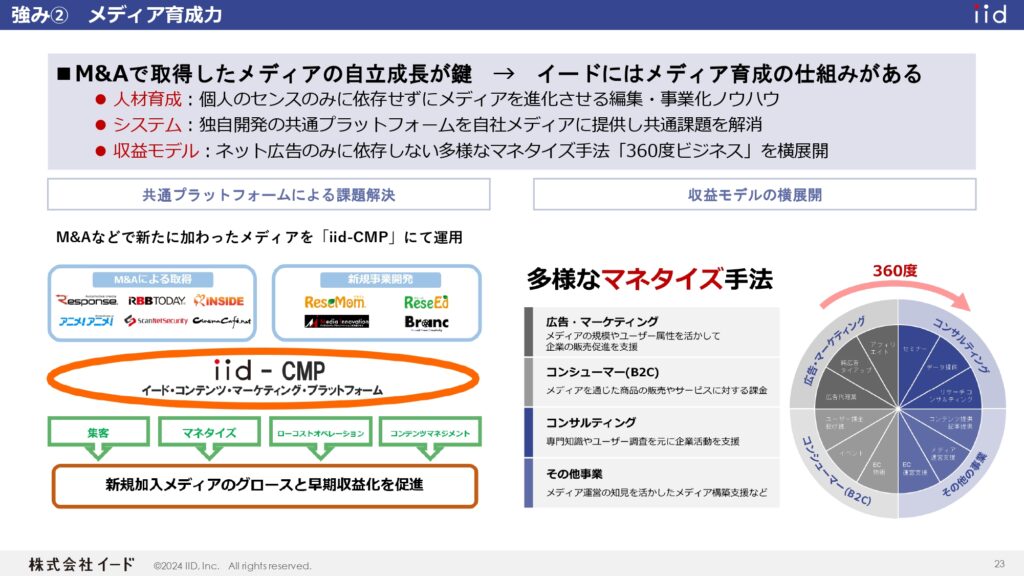The height and width of the screenshot is (576, 1024).
Task: Click the リサーチコンサルティング pie segment
Action: 951,395
